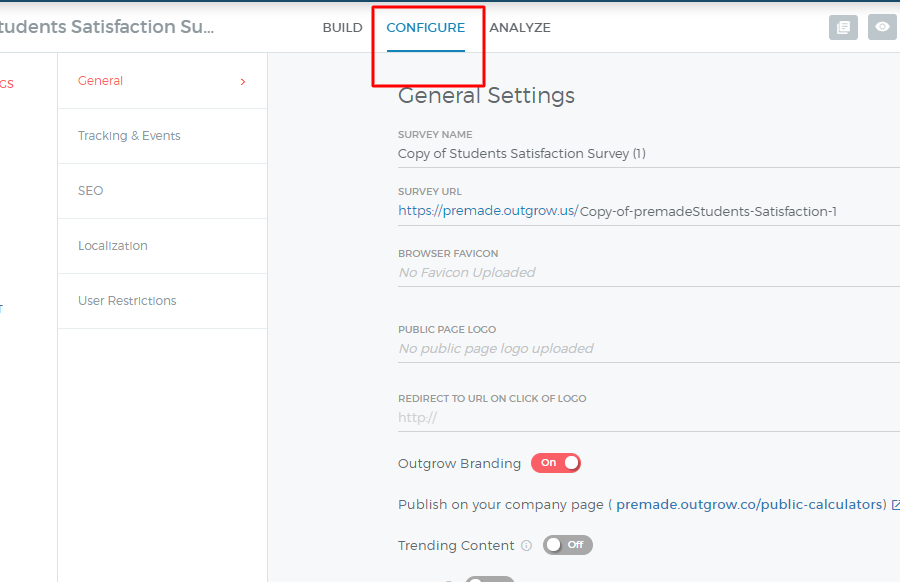Click the Survey Name input field
Viewport: 900px width, 582px height.
(x=640, y=154)
